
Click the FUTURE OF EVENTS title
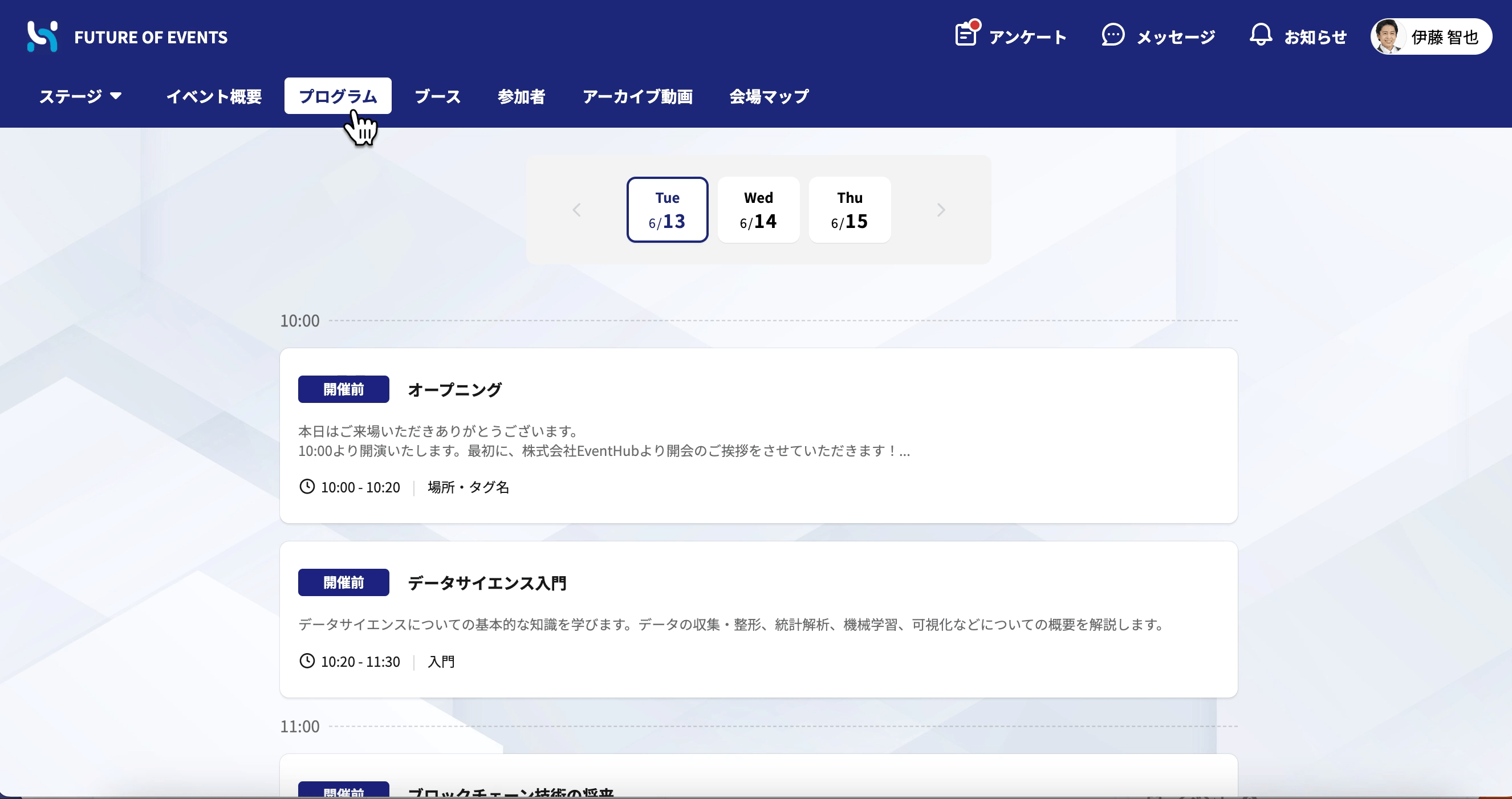151,37
